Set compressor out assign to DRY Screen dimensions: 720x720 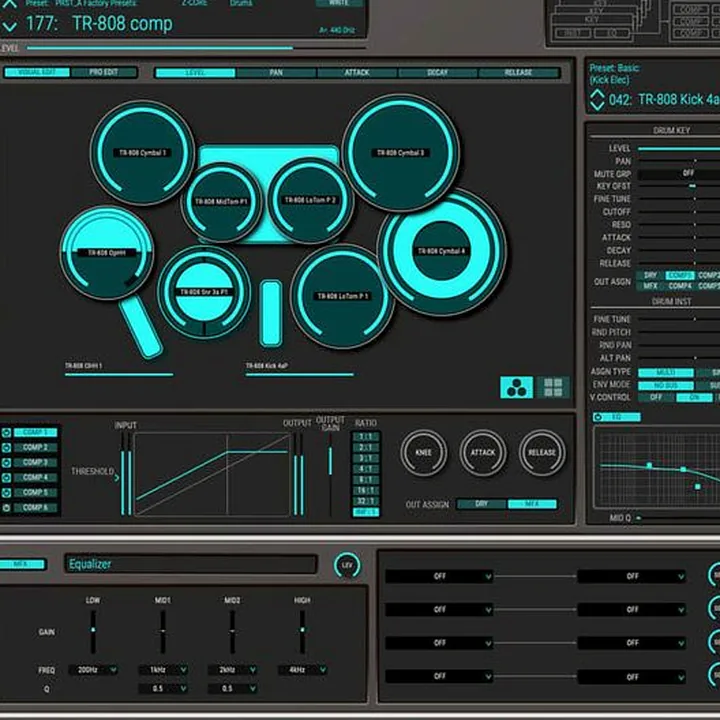point(482,504)
